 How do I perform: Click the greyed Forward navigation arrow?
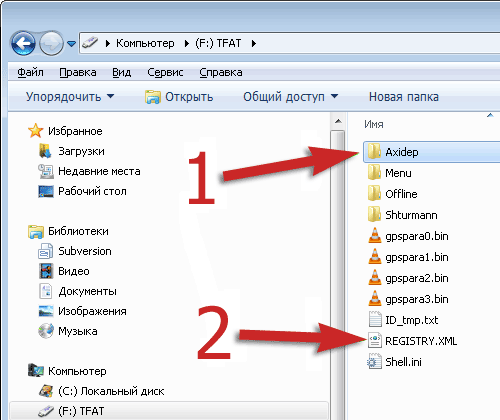[x=51, y=43]
